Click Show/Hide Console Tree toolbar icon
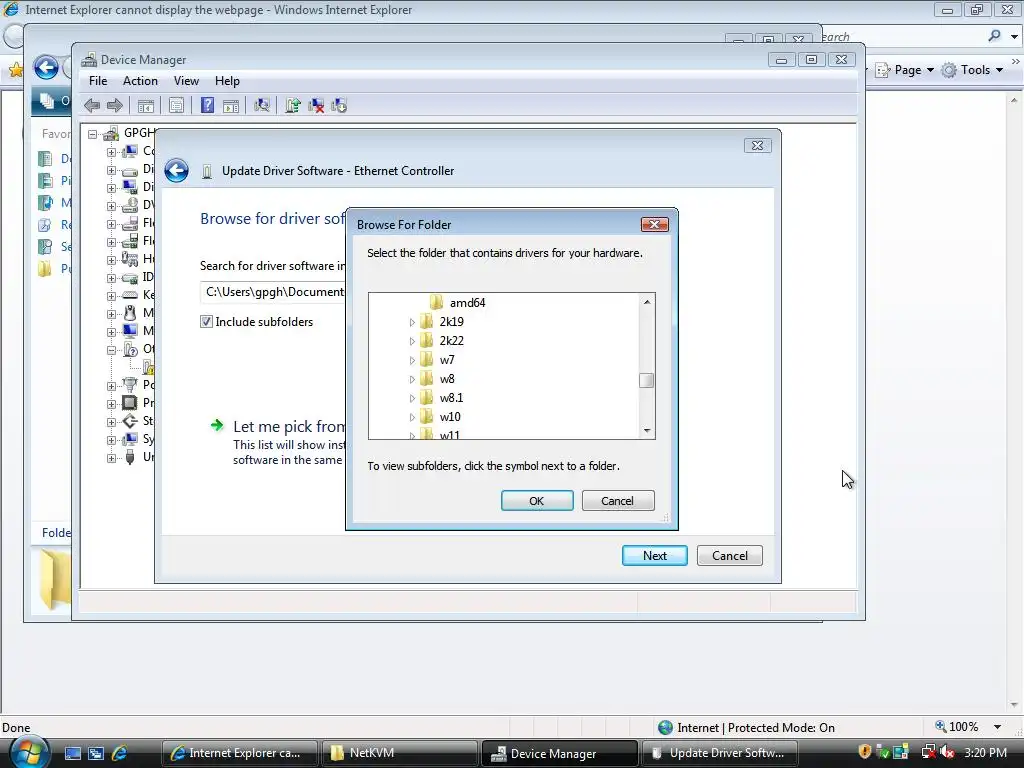 [146, 106]
